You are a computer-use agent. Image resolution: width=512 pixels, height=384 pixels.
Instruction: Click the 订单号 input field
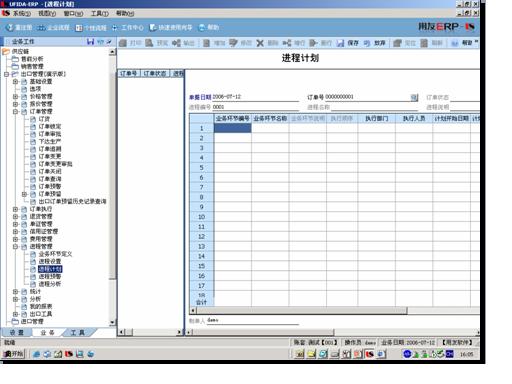tap(367, 97)
